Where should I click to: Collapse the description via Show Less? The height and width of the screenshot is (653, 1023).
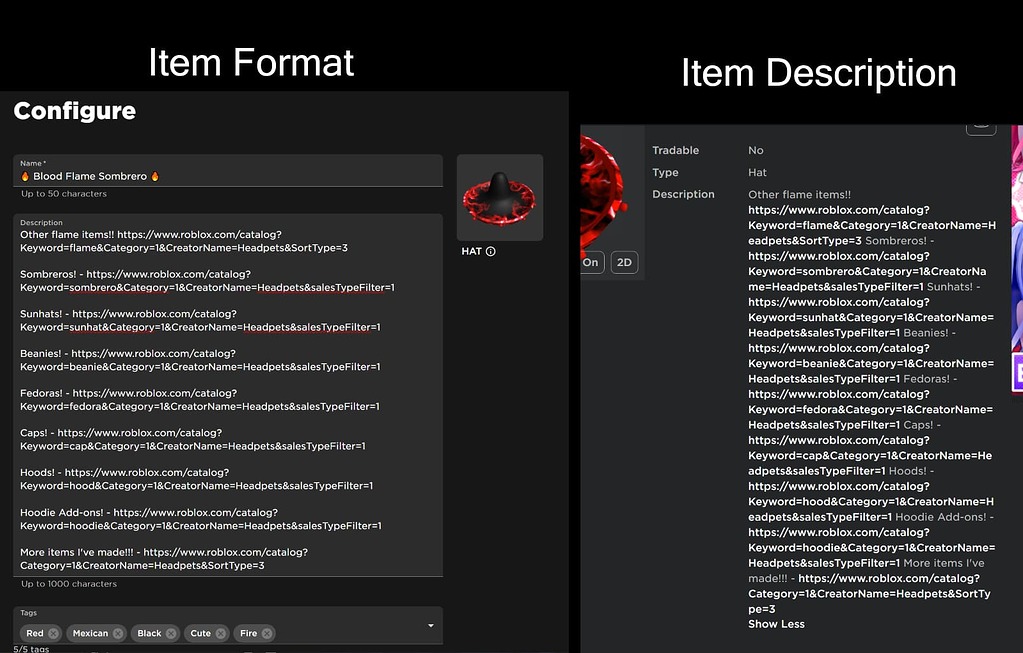tap(776, 623)
